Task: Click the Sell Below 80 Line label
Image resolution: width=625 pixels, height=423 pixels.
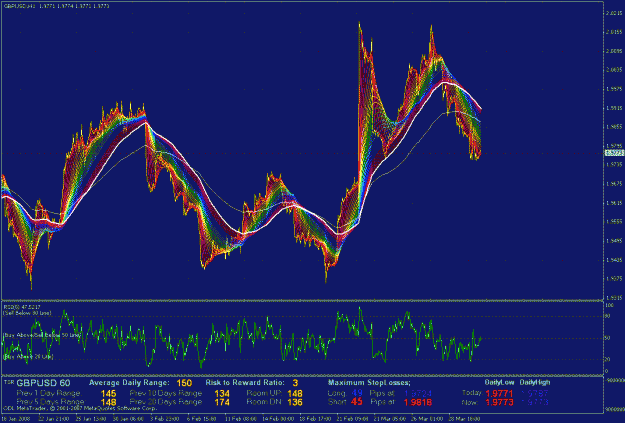Action: [27, 313]
